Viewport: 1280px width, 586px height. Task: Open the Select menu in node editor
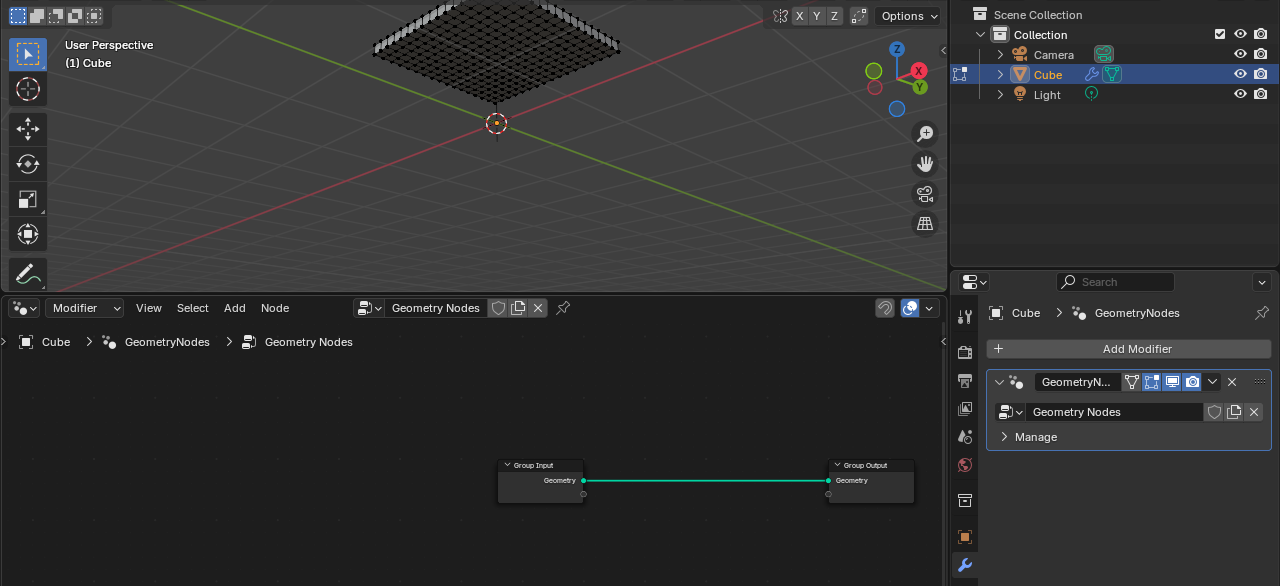pyautogui.click(x=192, y=308)
